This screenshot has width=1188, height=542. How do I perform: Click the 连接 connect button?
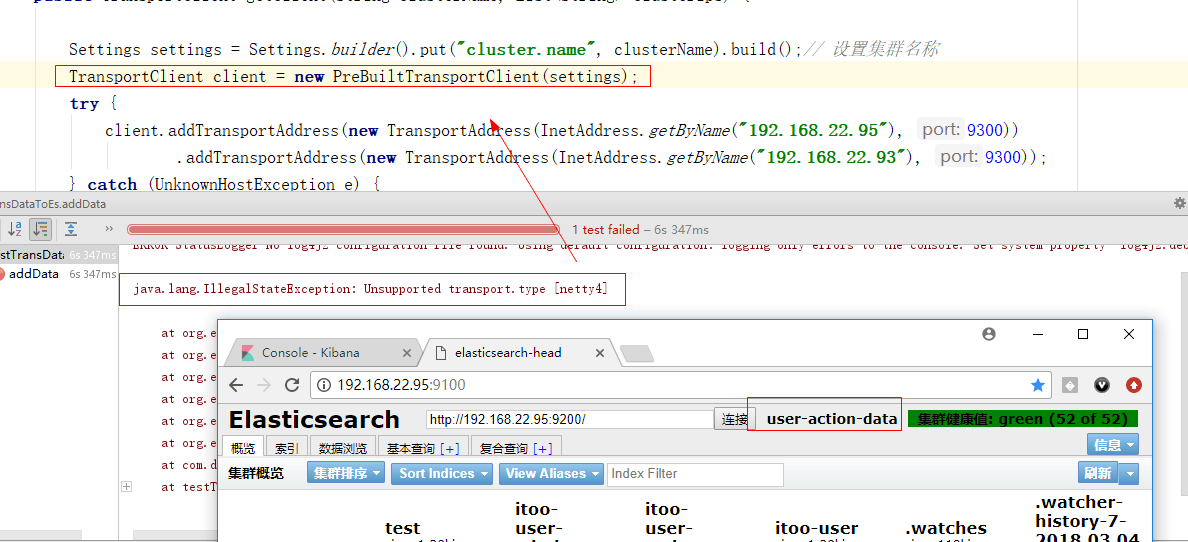coord(733,419)
